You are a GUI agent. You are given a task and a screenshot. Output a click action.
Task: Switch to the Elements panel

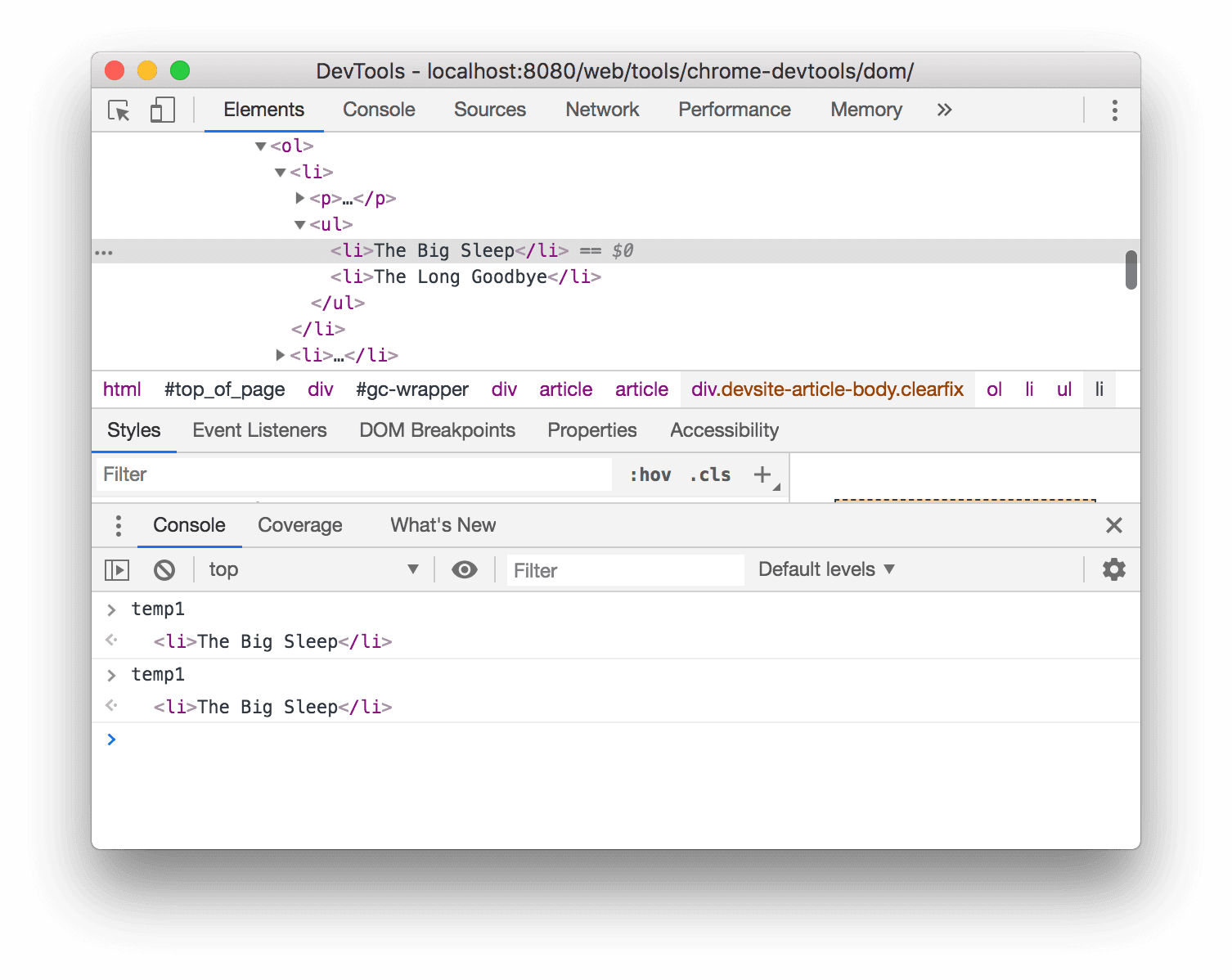click(263, 110)
